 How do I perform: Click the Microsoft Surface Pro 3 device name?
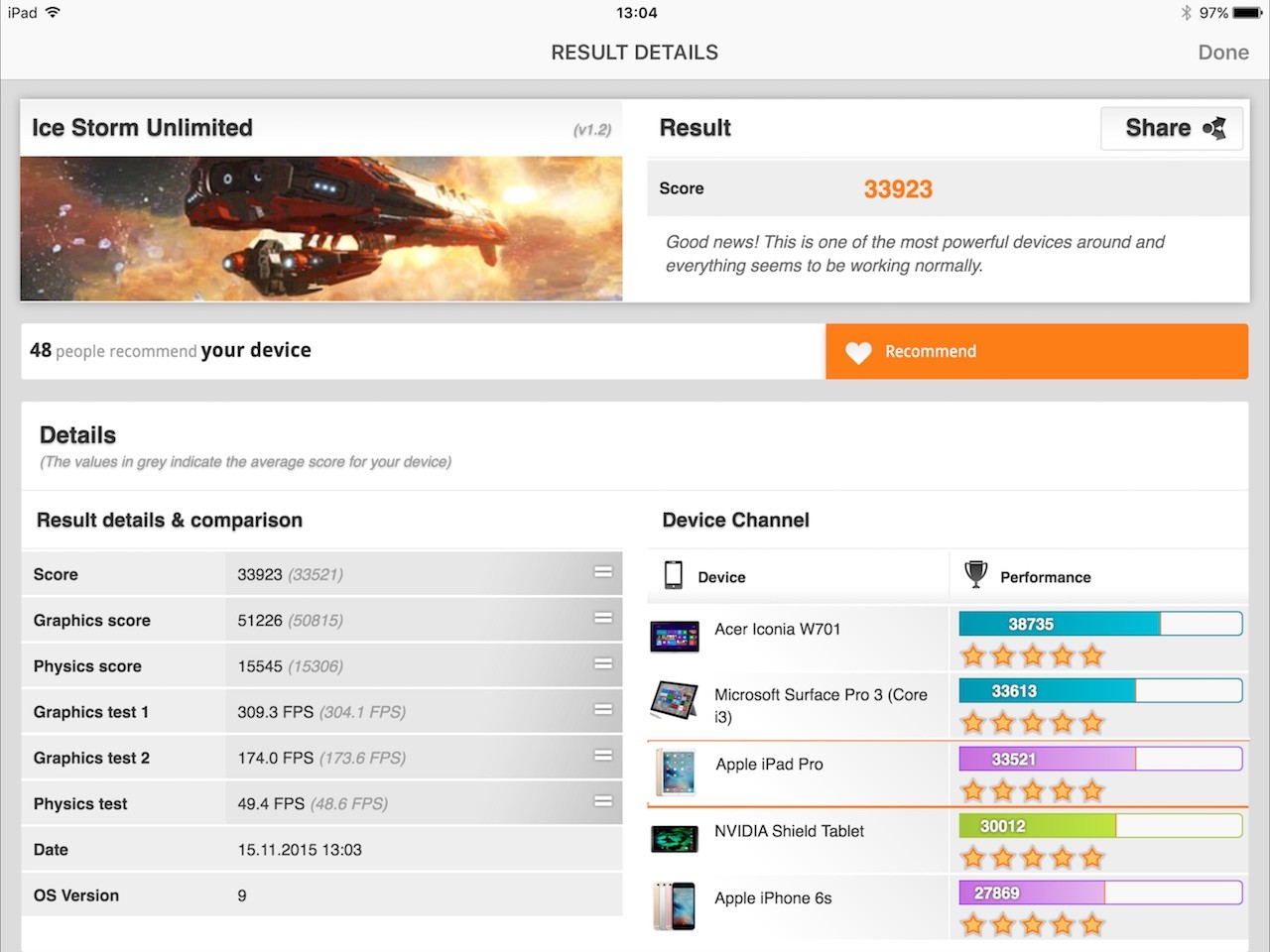click(821, 705)
